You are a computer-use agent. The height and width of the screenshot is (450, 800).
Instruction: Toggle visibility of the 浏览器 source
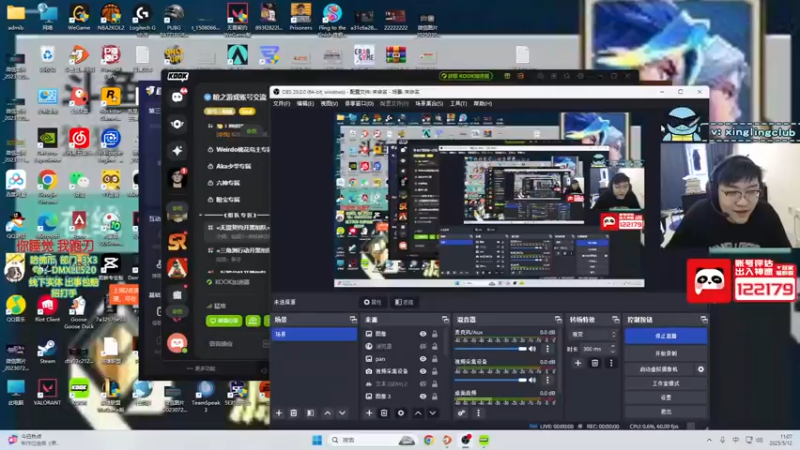[x=423, y=346]
